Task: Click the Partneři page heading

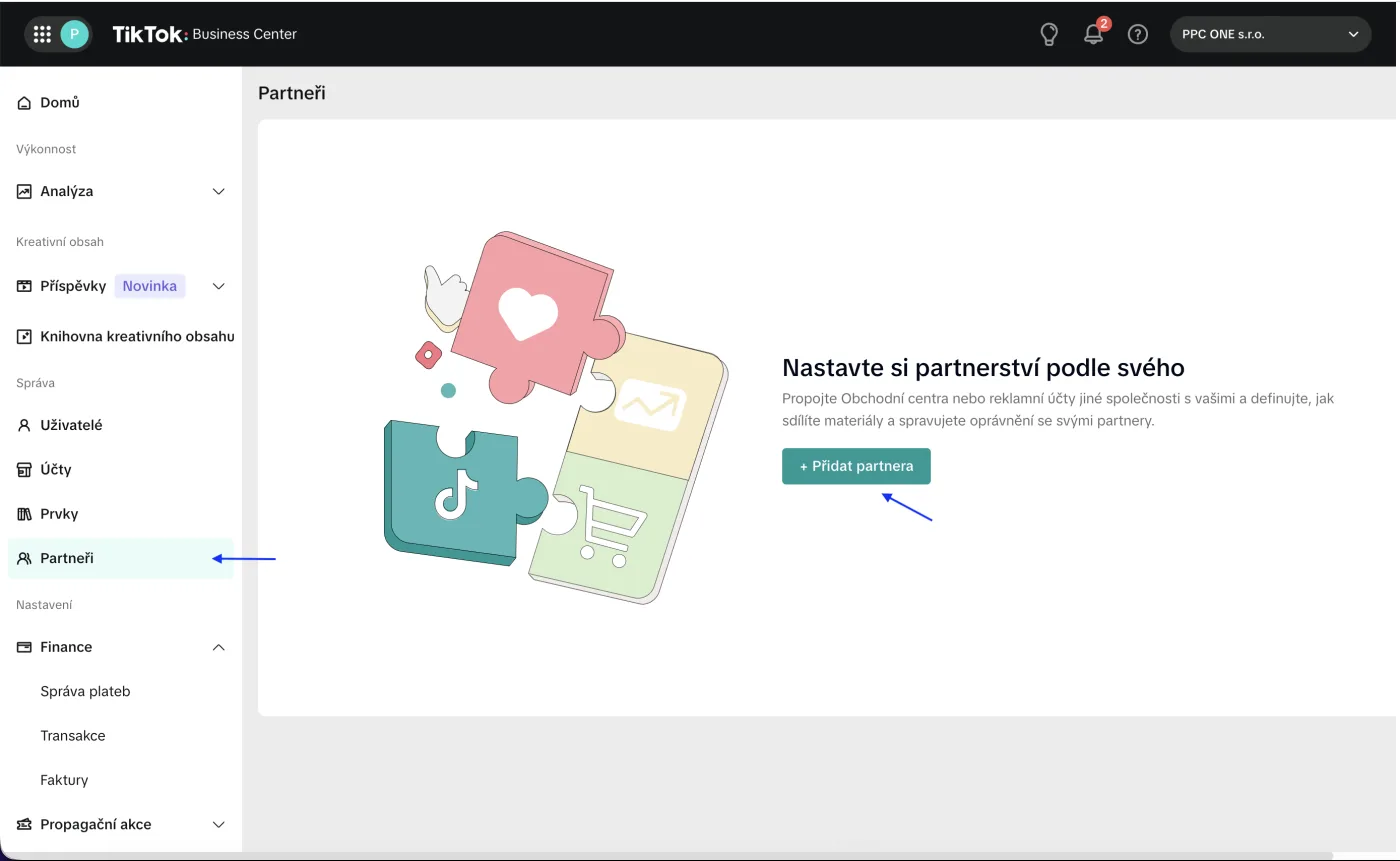Action: pyautogui.click(x=292, y=93)
